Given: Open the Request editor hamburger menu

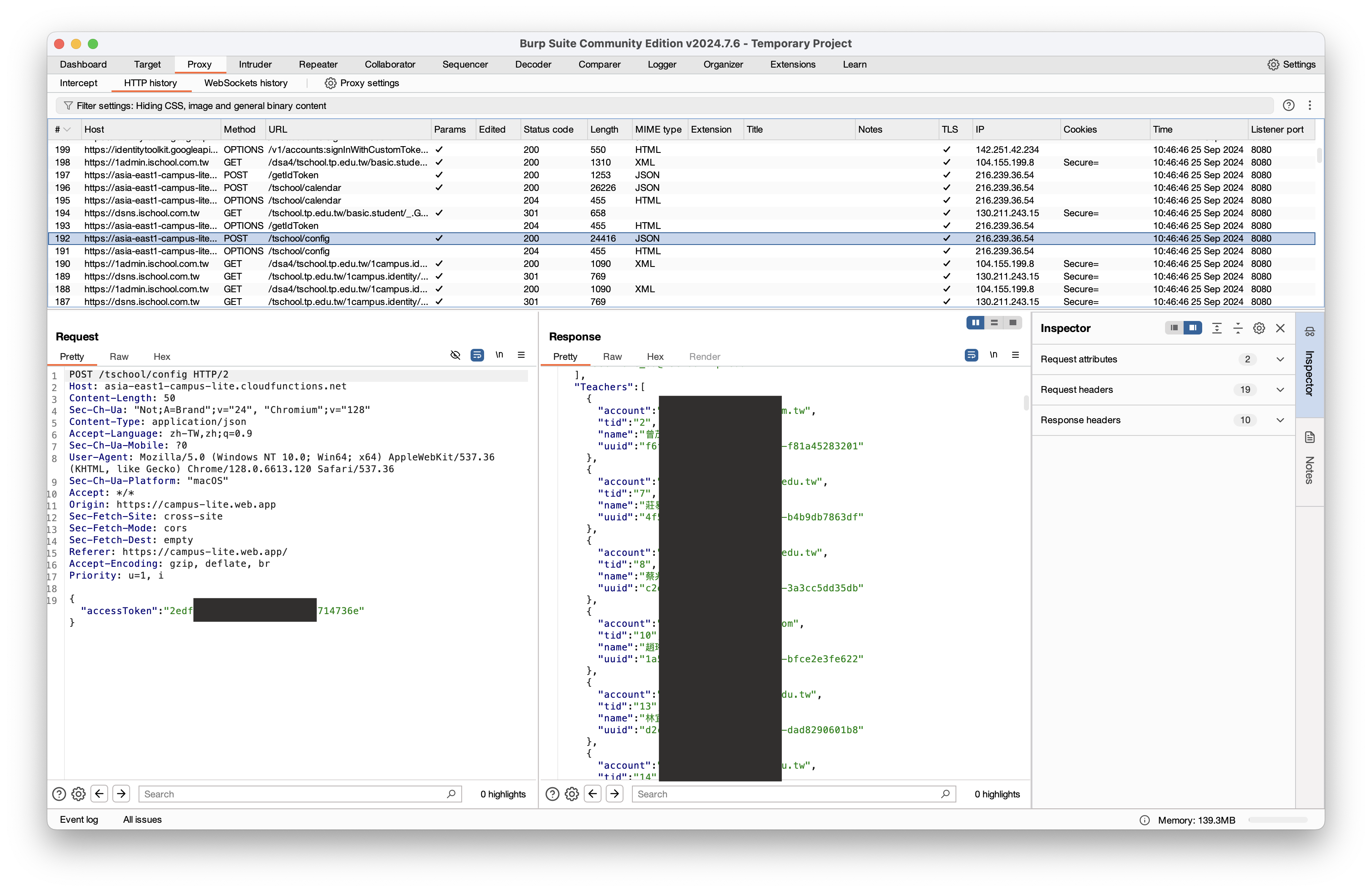Looking at the screenshot, I should coord(521,355).
